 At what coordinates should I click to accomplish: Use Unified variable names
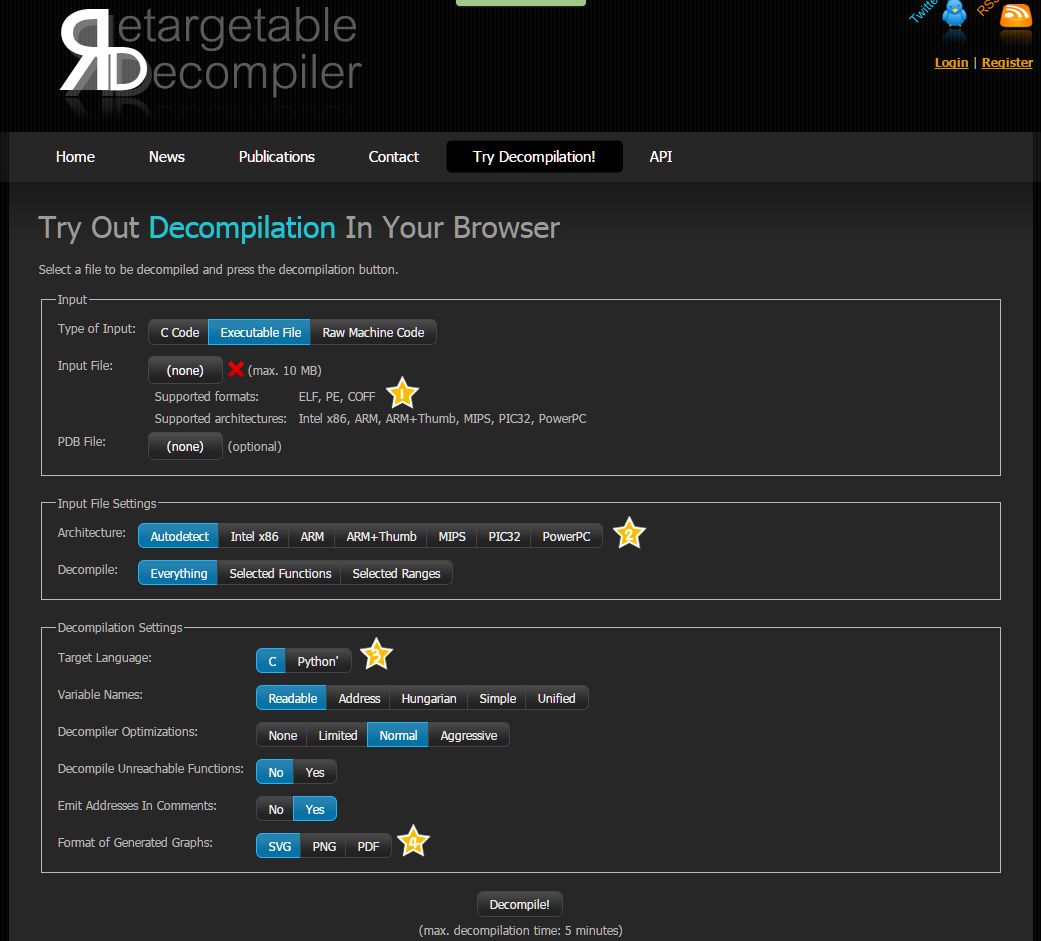[556, 698]
